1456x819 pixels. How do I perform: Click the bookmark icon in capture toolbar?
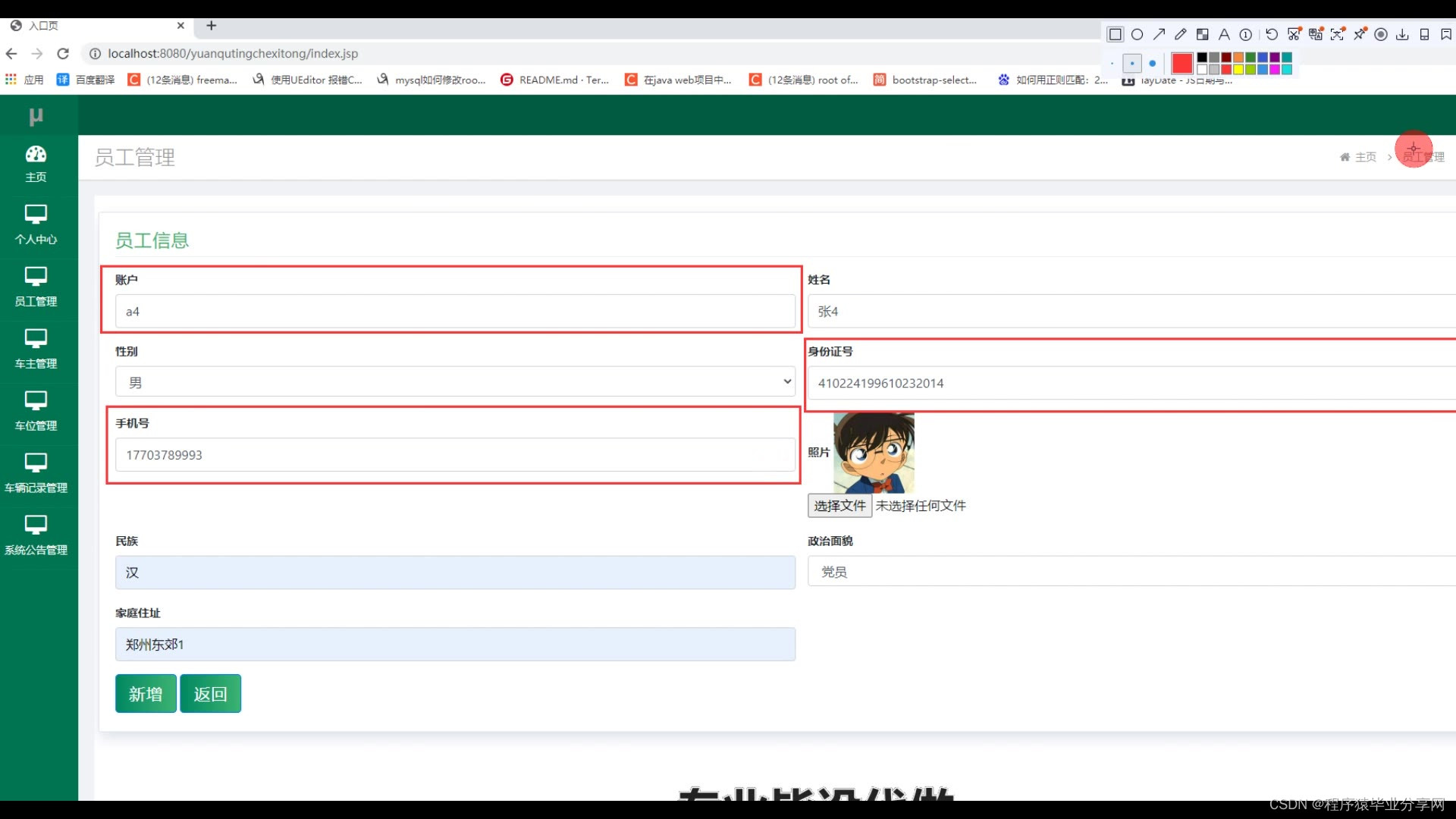1446,34
